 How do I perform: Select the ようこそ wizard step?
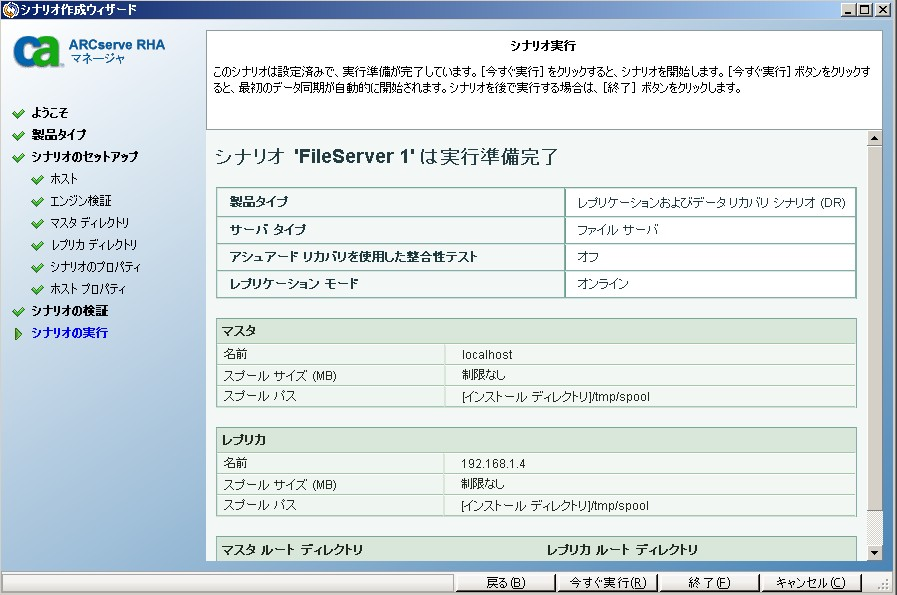pos(50,113)
